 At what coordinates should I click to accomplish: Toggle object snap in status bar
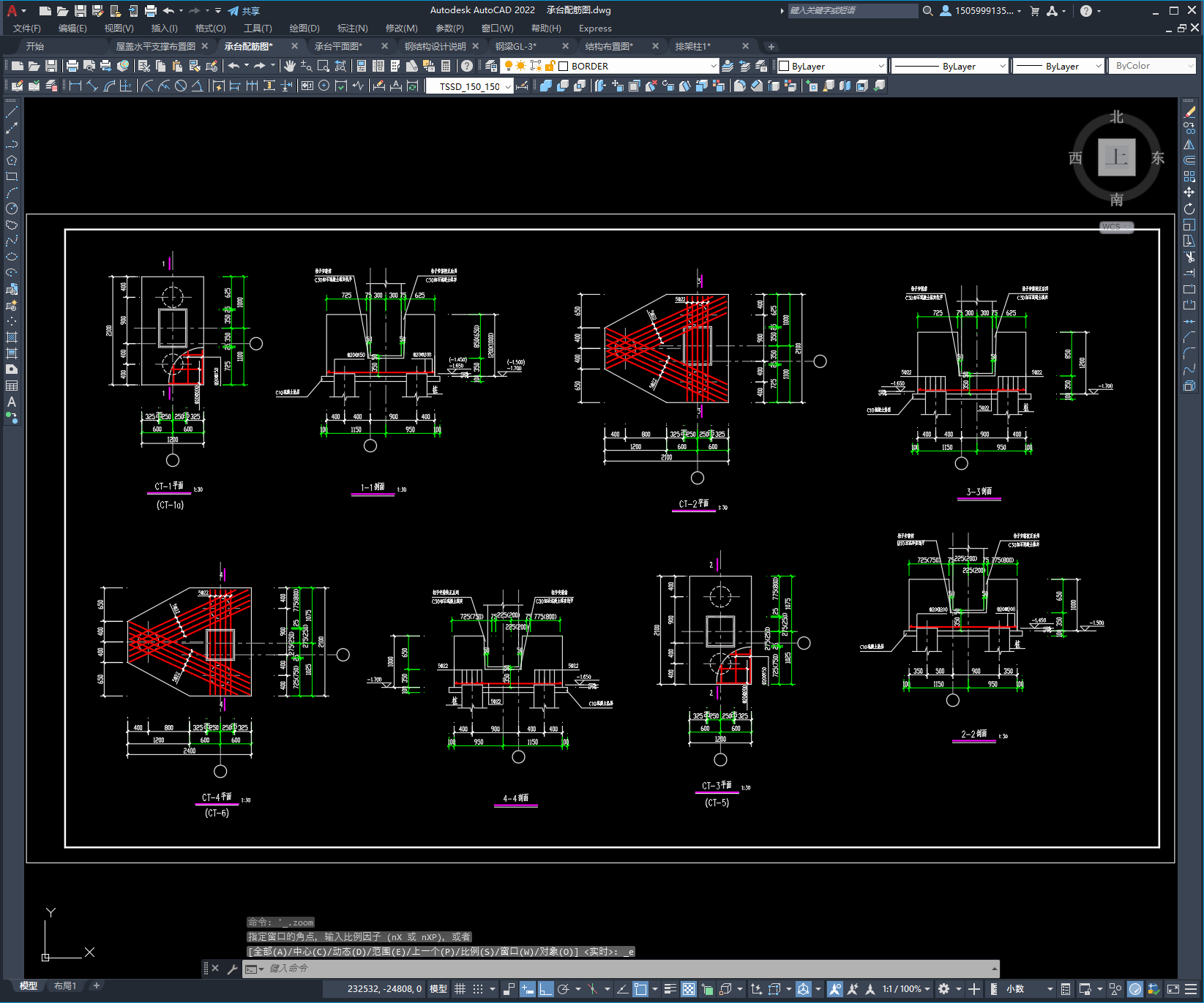pos(640,989)
